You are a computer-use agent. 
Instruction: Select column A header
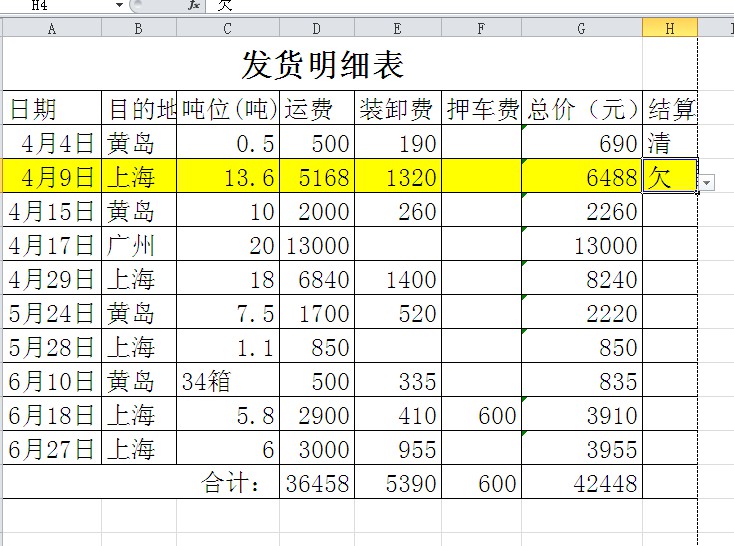52,29
